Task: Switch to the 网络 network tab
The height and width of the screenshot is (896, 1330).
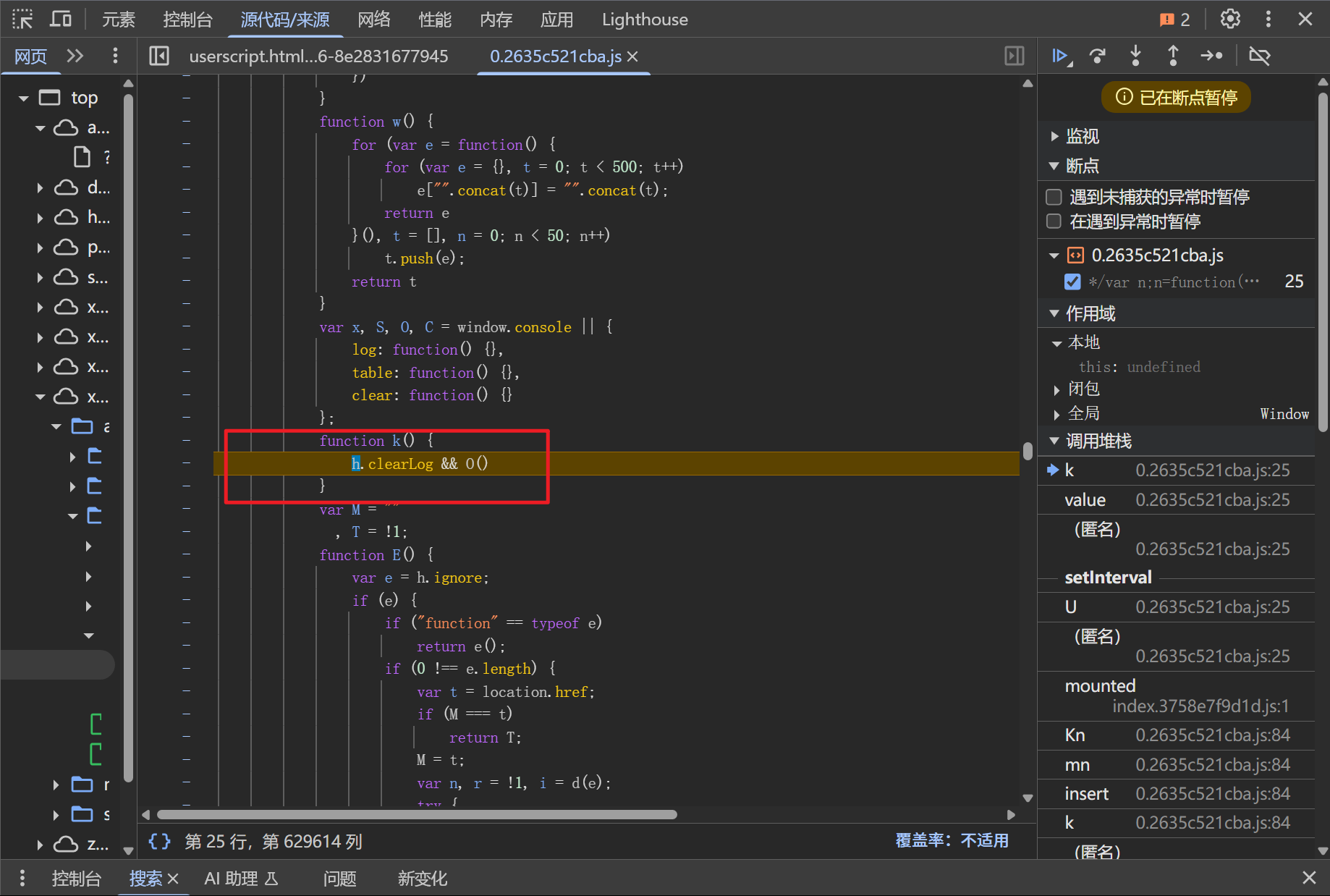Action: tap(373, 20)
